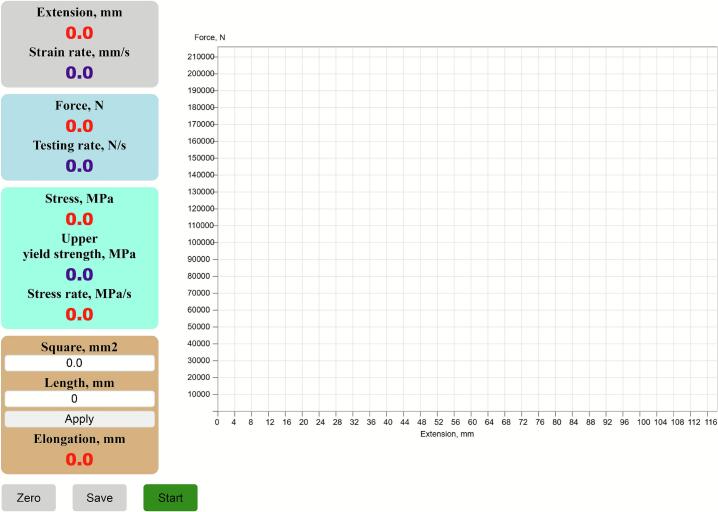718x512 pixels.
Task: Click the 'Strain rate, mm/s' label
Action: [79, 52]
